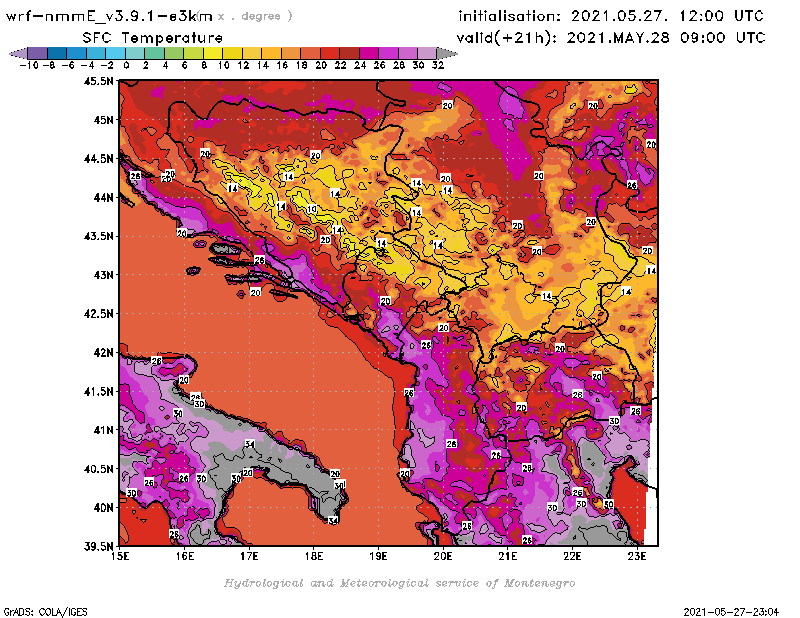Click the colorbar segment between -8 and -6
Viewport: 800px width, 618px height.
tap(57, 53)
